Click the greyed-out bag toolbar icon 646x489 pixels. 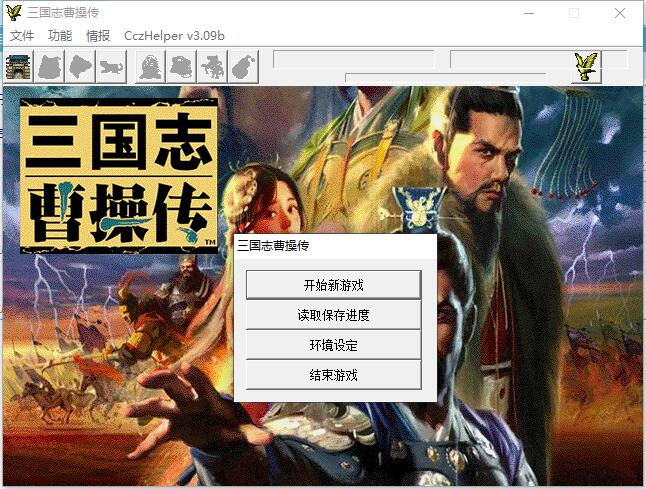click(49, 67)
